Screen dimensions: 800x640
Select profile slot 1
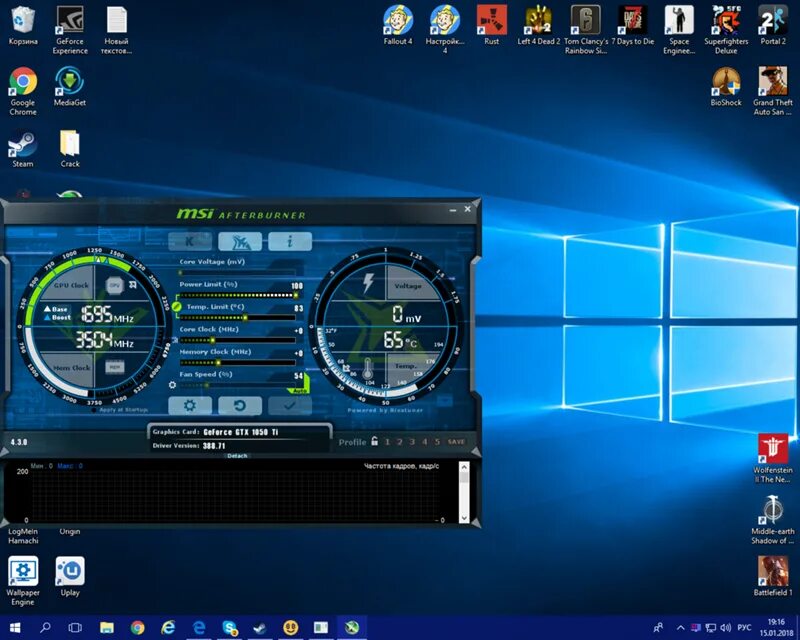[387, 442]
